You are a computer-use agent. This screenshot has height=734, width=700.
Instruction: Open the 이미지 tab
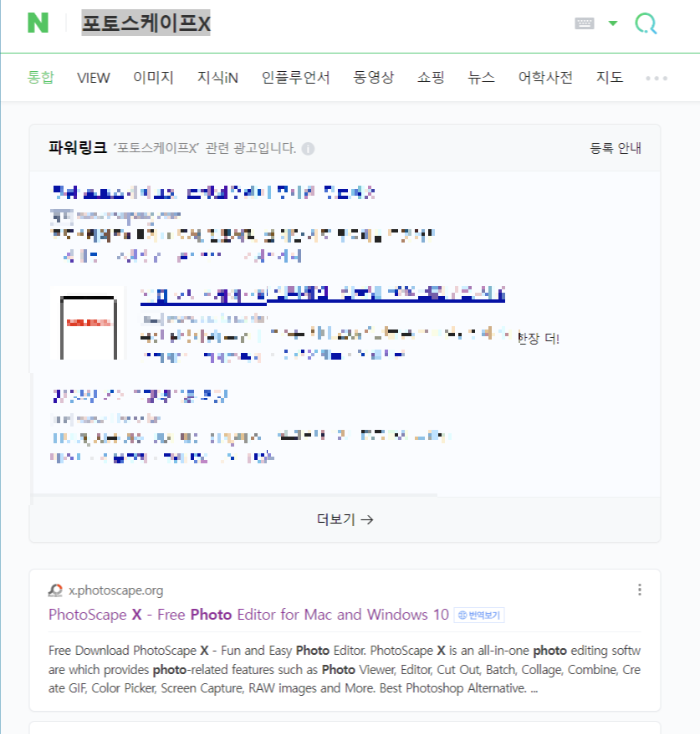tap(154, 77)
